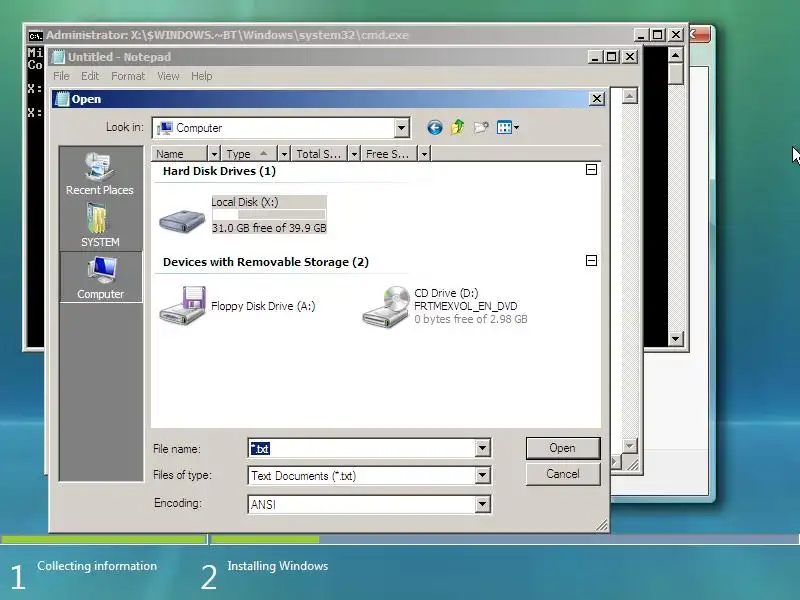Collapse Hard Disk Drives group

click(x=591, y=169)
